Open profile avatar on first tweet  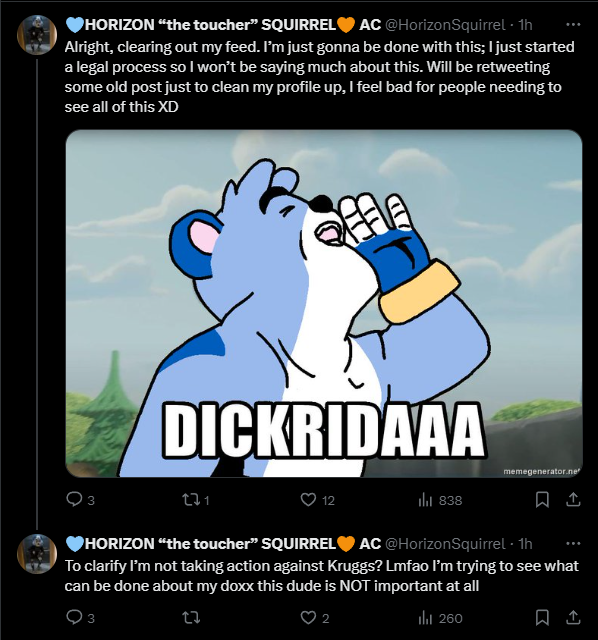tap(37, 35)
